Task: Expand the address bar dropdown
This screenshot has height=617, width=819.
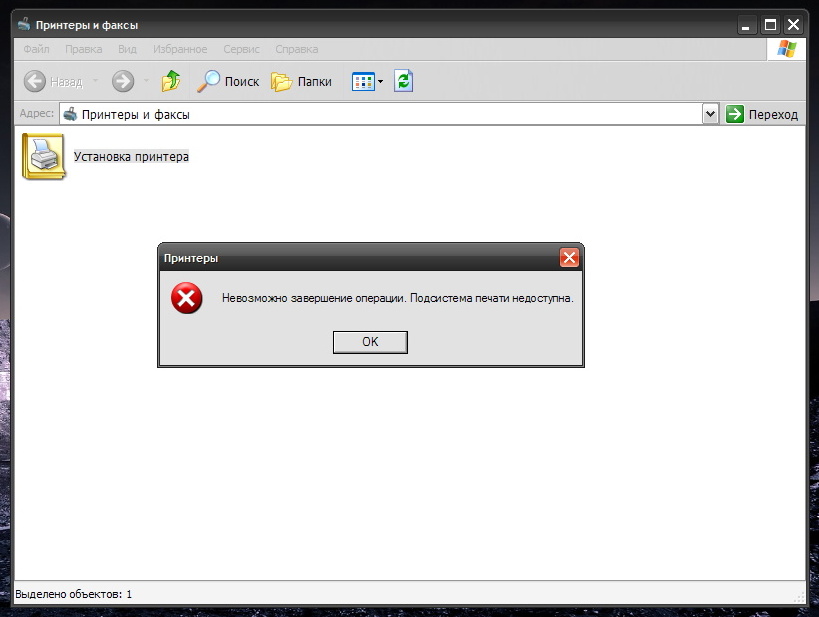Action: [710, 113]
